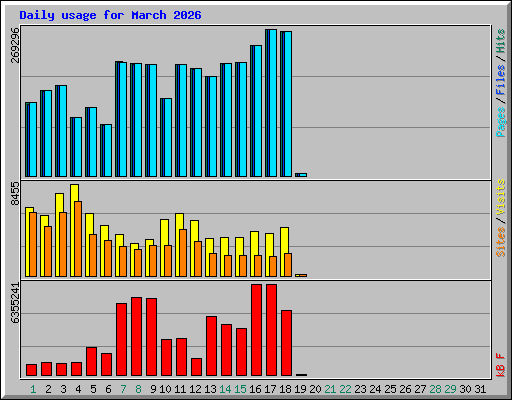This screenshot has height=400, width=512.
Task: Click day 7 on the x-axis
Action: click(x=123, y=389)
